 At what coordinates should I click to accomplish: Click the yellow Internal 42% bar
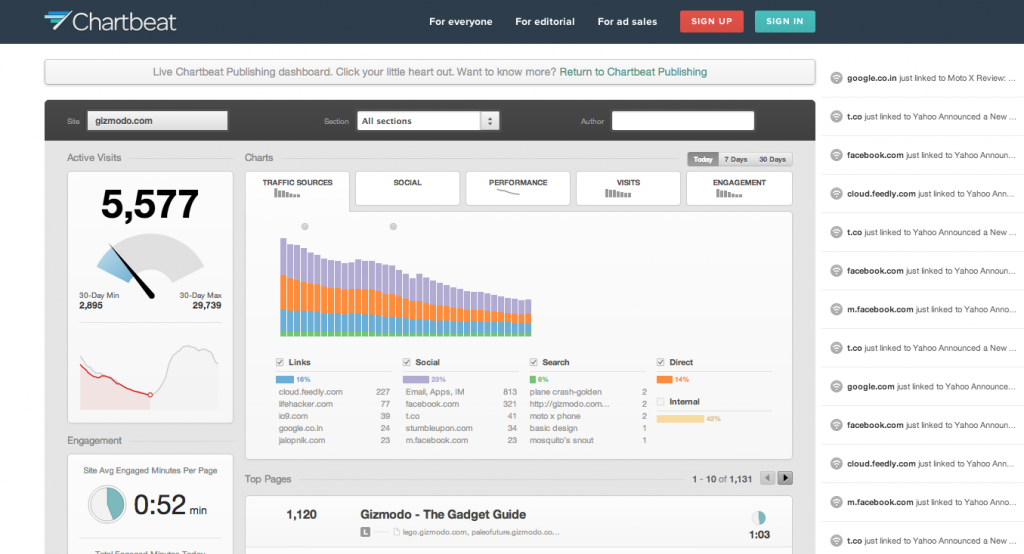(x=680, y=419)
